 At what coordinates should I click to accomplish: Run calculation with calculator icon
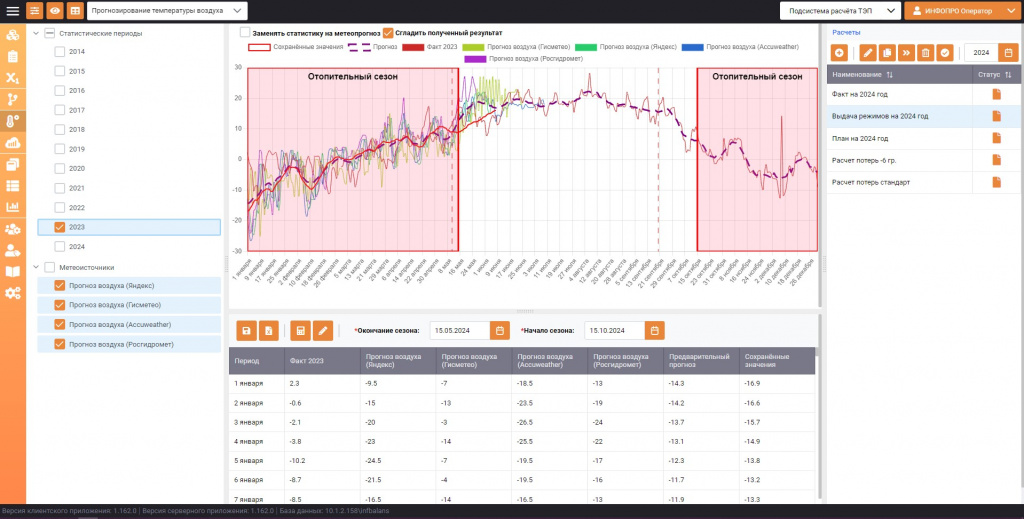300,331
